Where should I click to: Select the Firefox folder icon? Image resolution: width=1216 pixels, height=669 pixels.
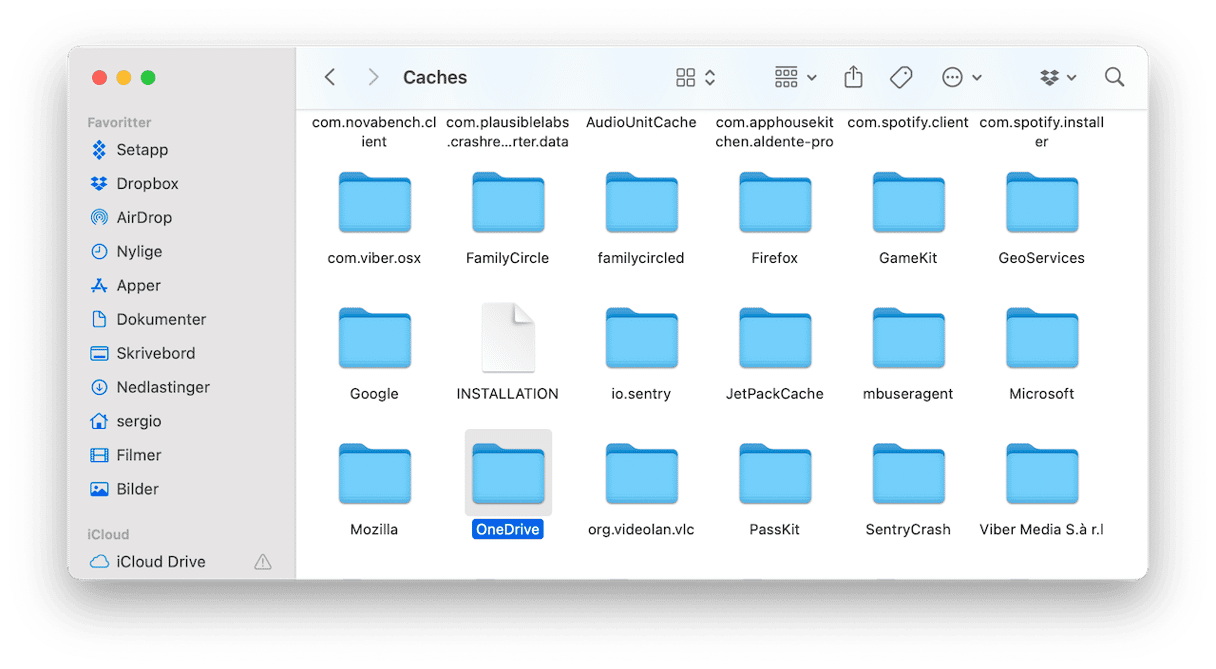tap(775, 203)
